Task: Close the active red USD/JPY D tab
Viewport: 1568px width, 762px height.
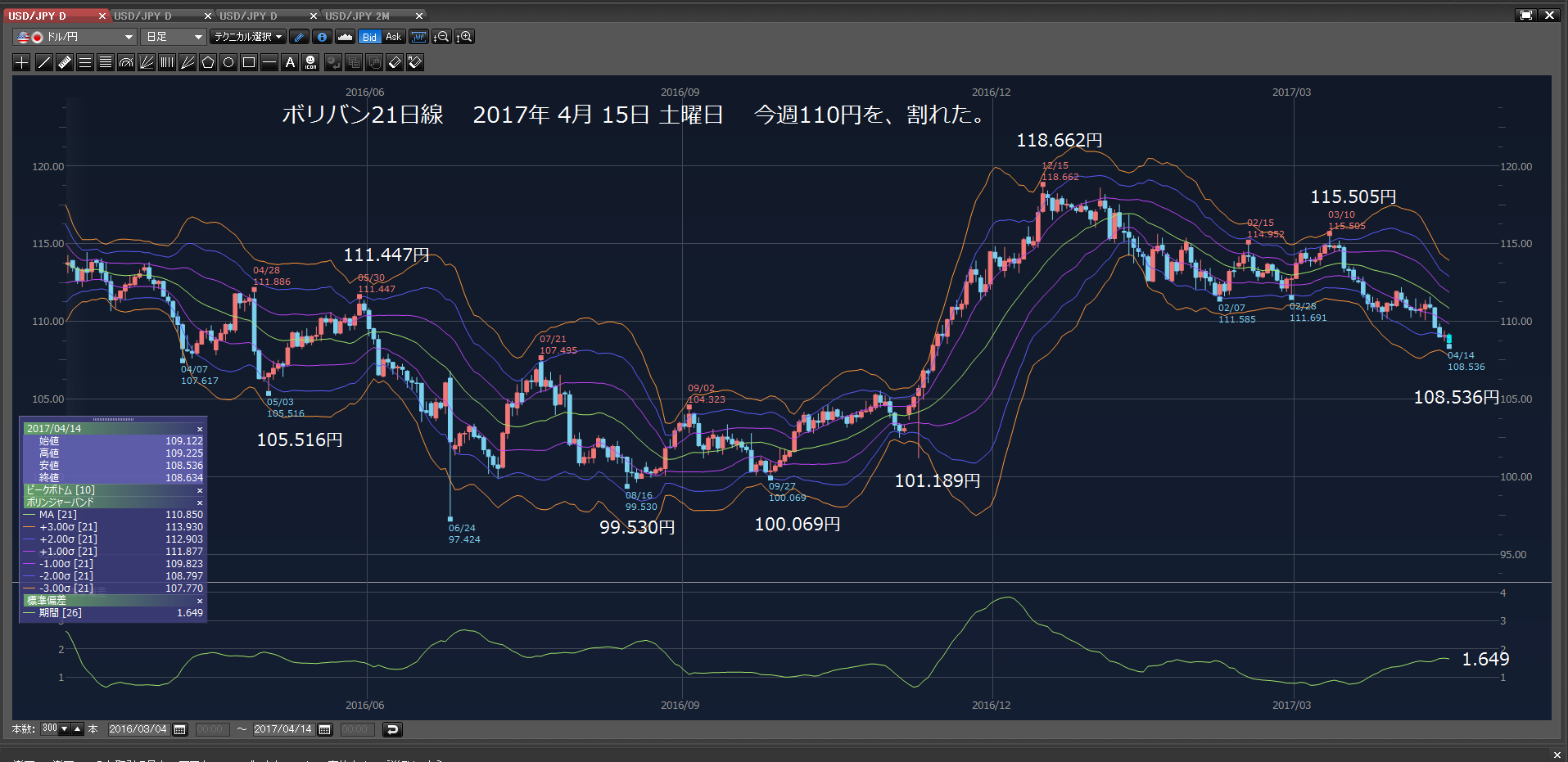Action: pos(102,16)
